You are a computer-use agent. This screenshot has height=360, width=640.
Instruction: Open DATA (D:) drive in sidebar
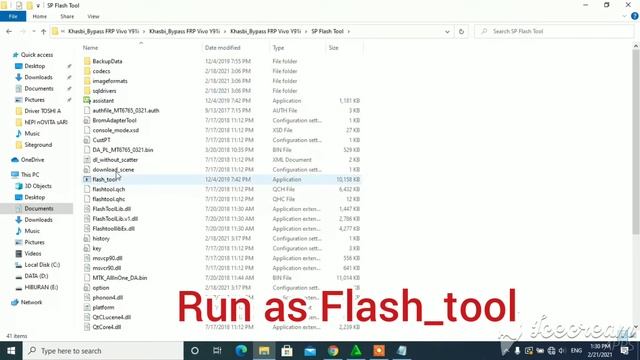[x=36, y=276]
